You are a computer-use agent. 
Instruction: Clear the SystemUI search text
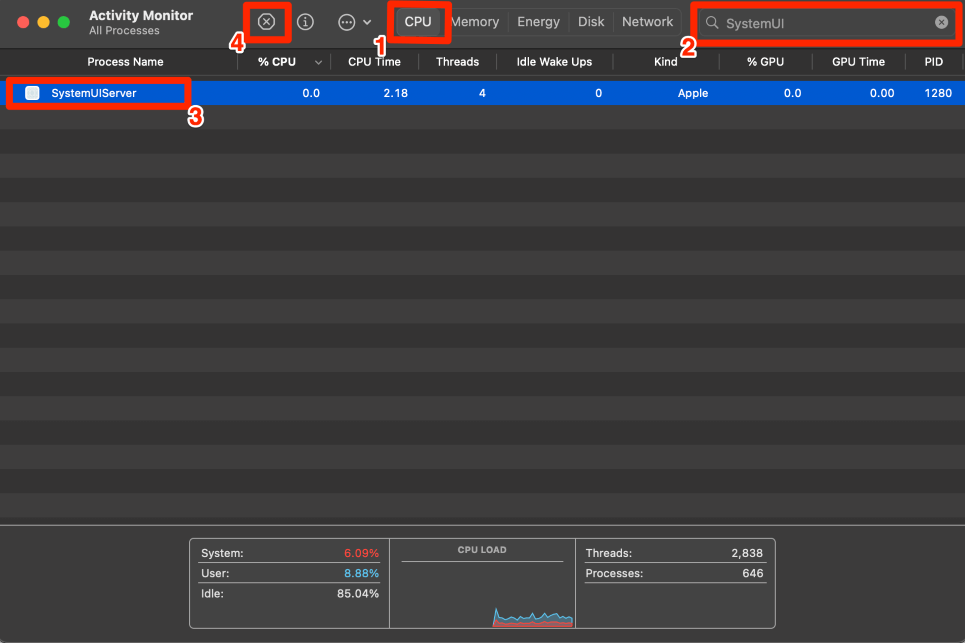pos(941,22)
